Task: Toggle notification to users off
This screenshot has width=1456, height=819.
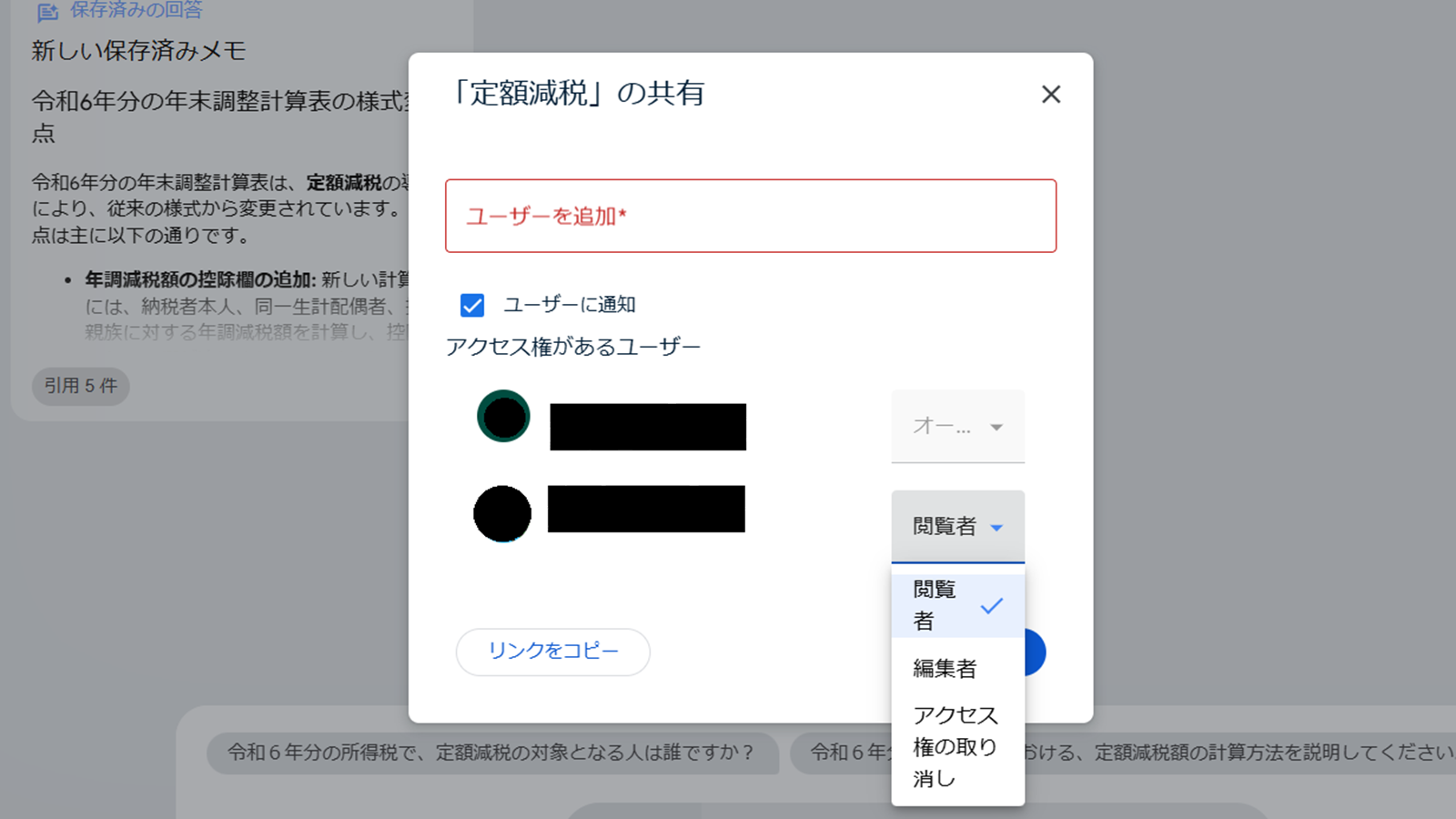Action: (470, 305)
